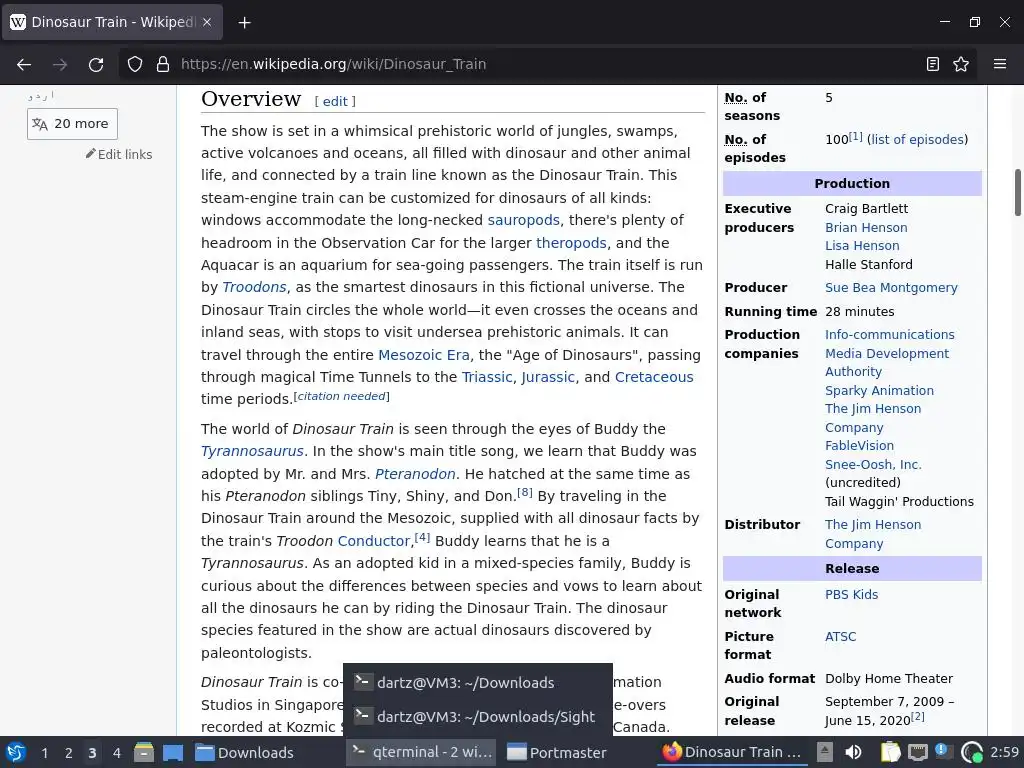Open the theropods link
Image resolution: width=1024 pixels, height=768 pixels.
pyautogui.click(x=571, y=243)
